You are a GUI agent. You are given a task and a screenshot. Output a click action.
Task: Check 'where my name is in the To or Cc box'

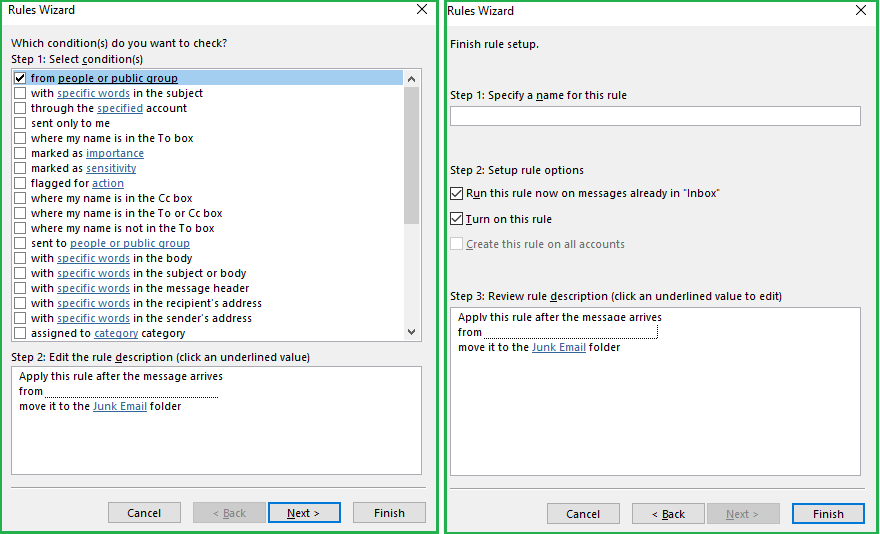pyautogui.click(x=20, y=213)
